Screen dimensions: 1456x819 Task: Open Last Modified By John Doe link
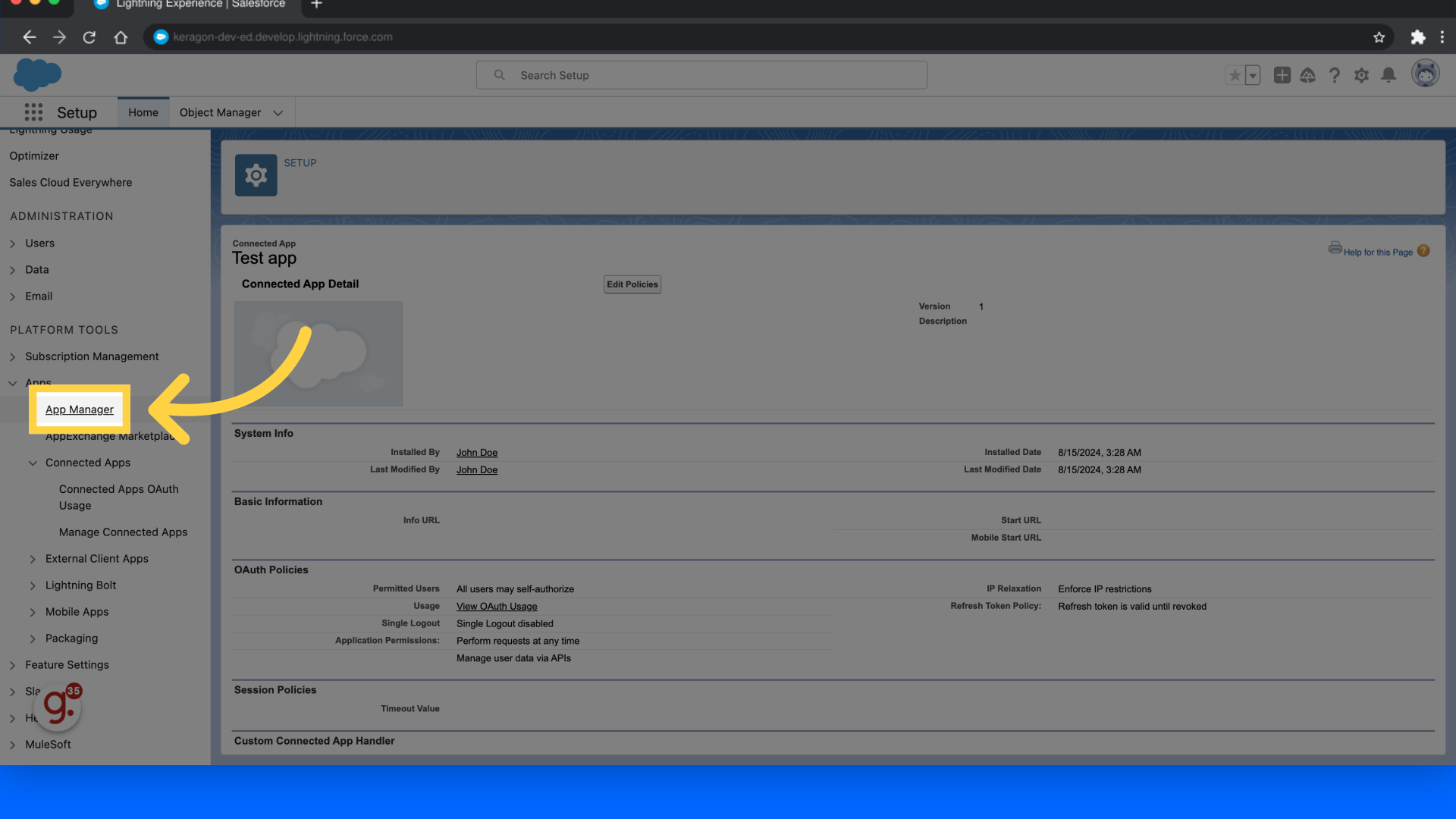click(x=477, y=470)
